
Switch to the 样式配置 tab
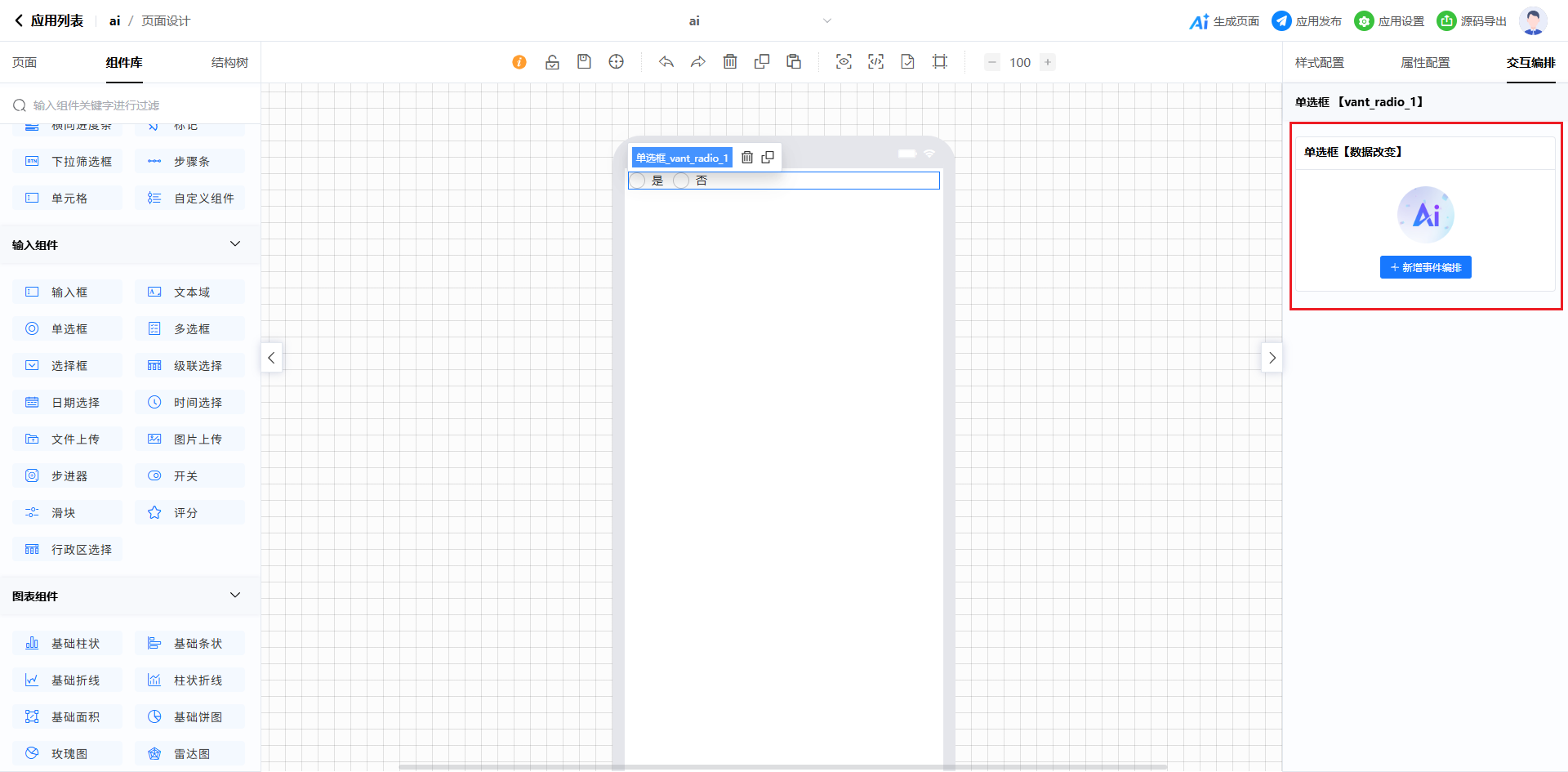click(1319, 63)
